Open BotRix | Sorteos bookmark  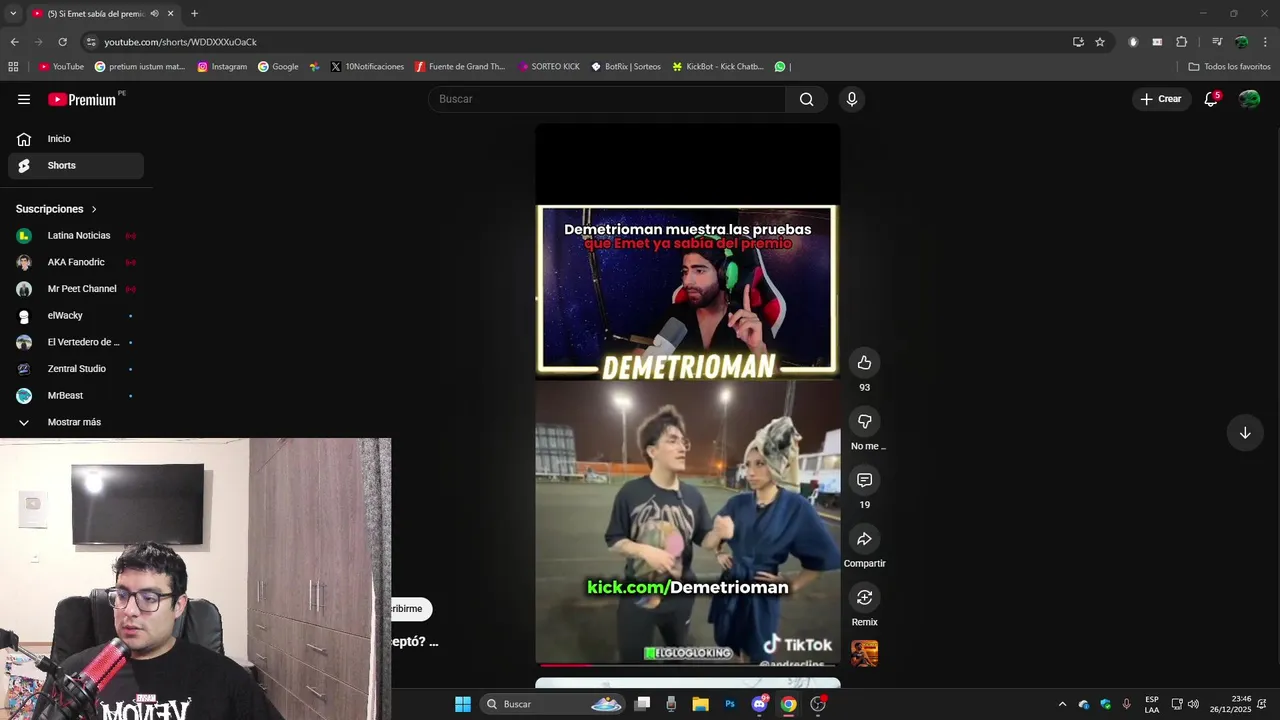(x=625, y=67)
